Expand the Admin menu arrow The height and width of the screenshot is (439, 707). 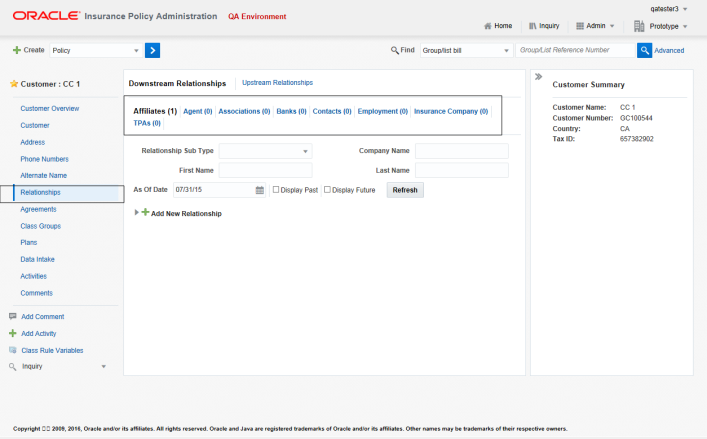pos(612,26)
